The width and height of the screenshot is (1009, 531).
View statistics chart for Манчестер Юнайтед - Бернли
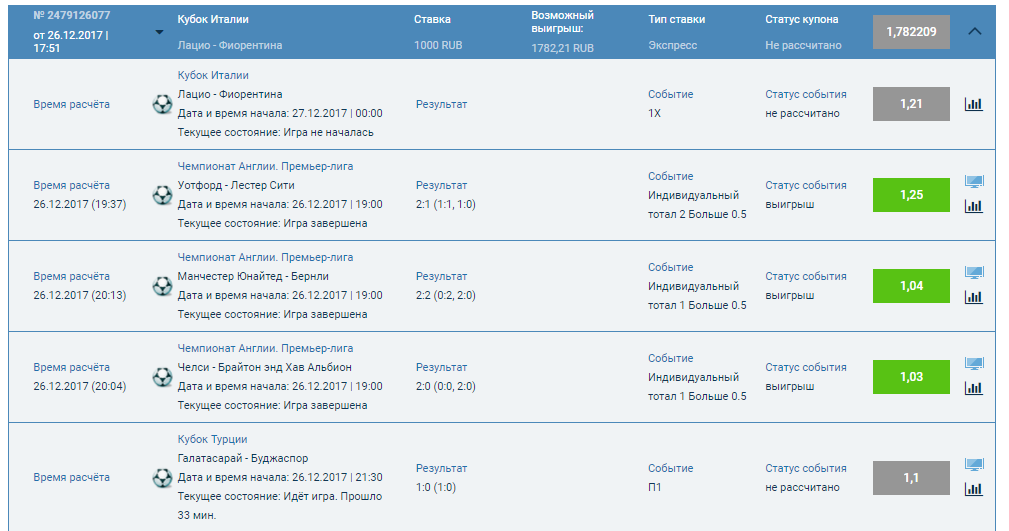click(973, 297)
